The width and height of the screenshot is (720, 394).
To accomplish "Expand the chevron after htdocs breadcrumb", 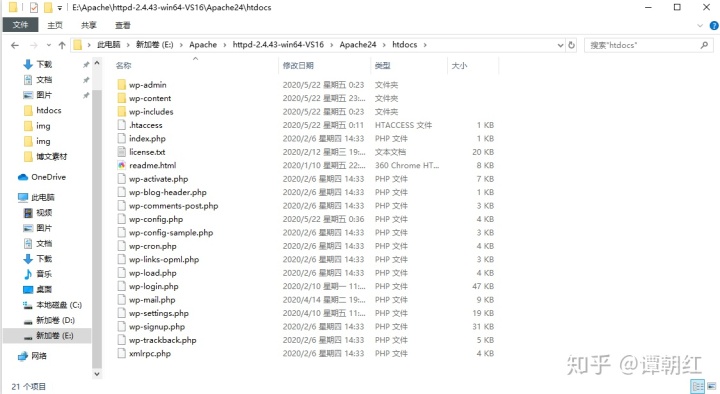I will click(425, 45).
